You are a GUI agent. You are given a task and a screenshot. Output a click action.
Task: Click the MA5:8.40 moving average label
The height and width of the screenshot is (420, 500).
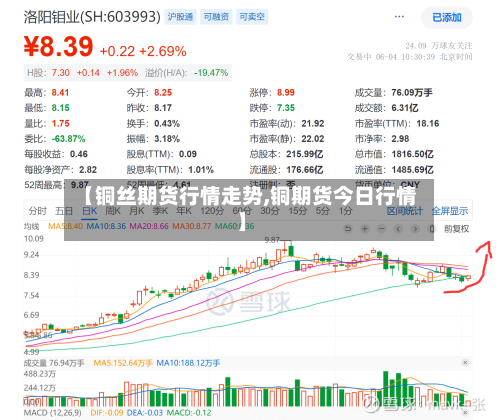point(65,226)
